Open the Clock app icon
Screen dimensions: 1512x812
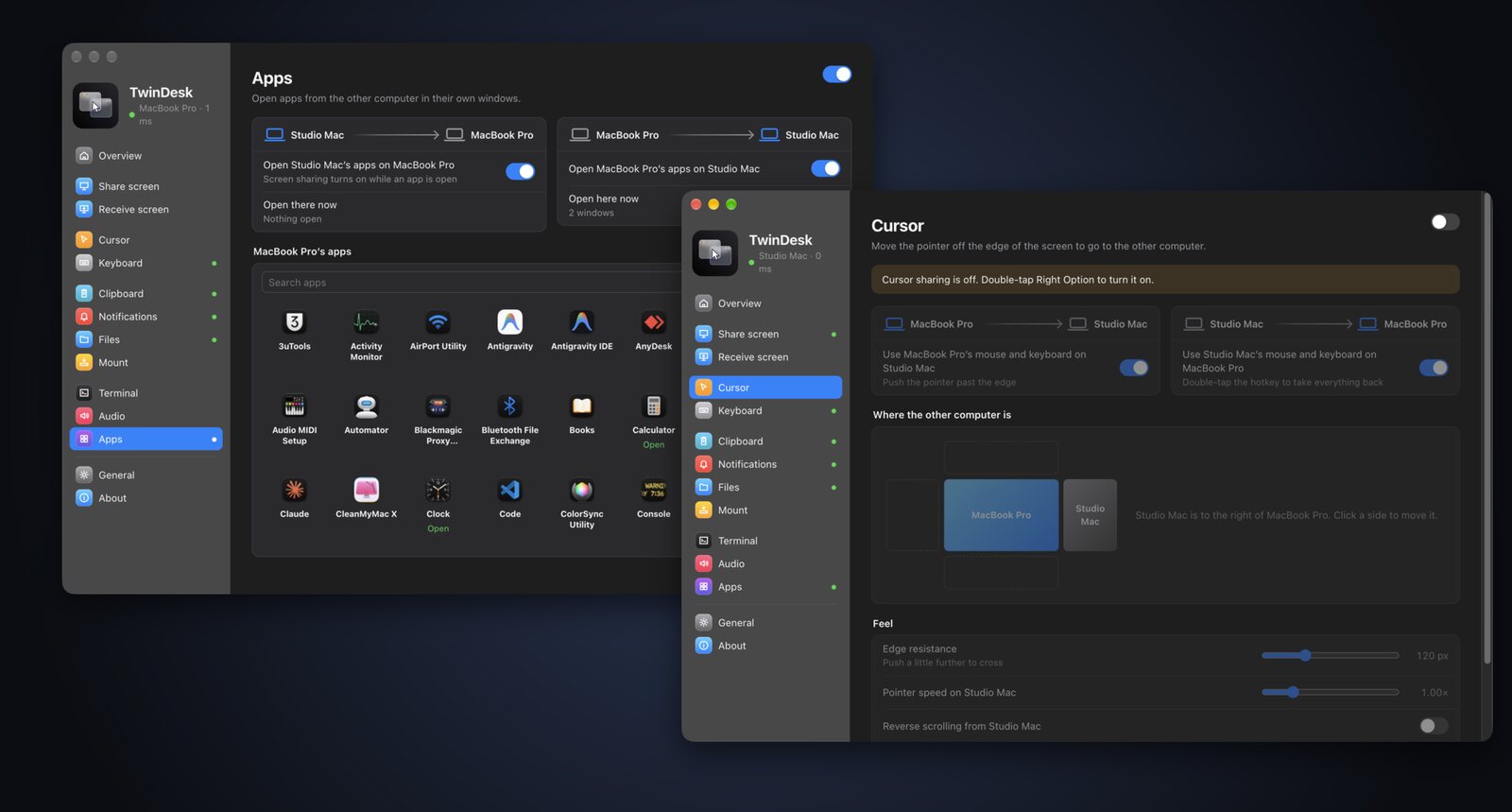coord(438,490)
